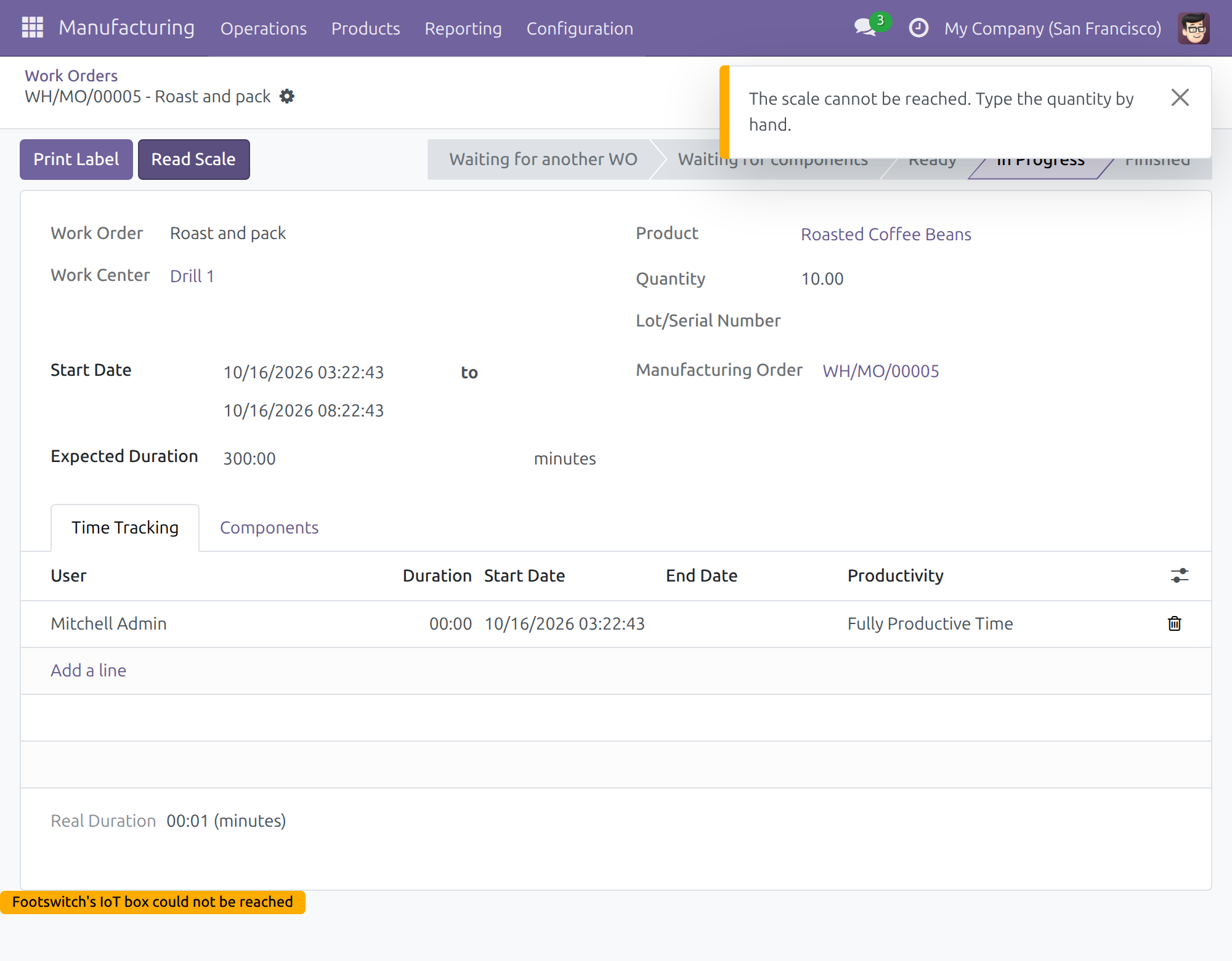The height and width of the screenshot is (961, 1232).
Task: Open the Reporting menu
Action: (x=463, y=28)
